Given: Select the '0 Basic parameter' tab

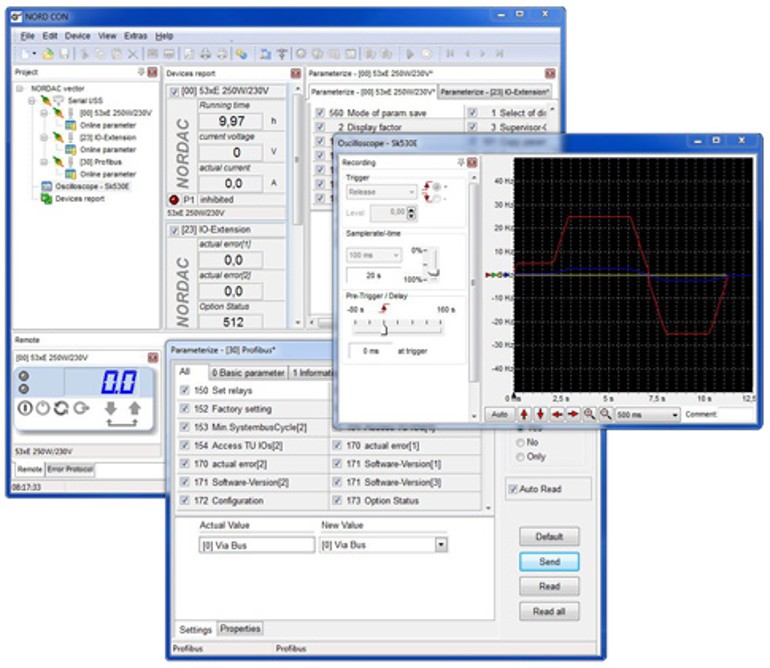Looking at the screenshot, I should 248,373.
